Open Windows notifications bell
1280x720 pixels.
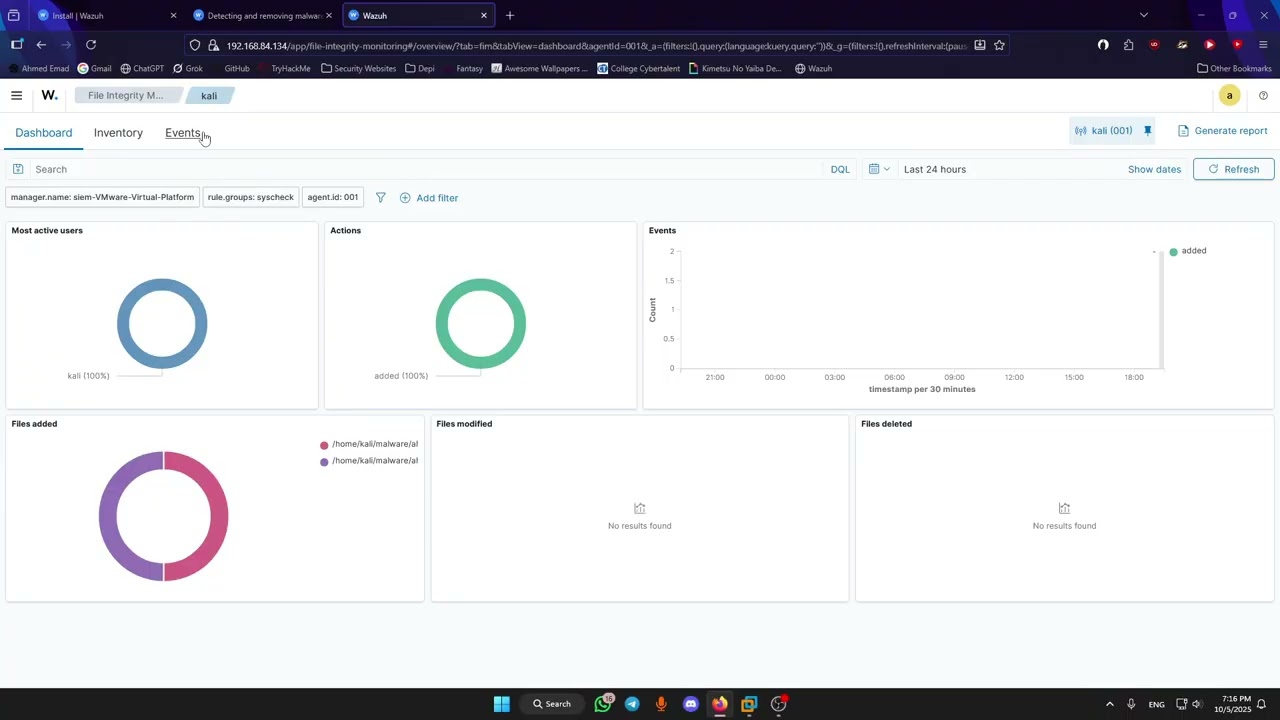(1262, 704)
